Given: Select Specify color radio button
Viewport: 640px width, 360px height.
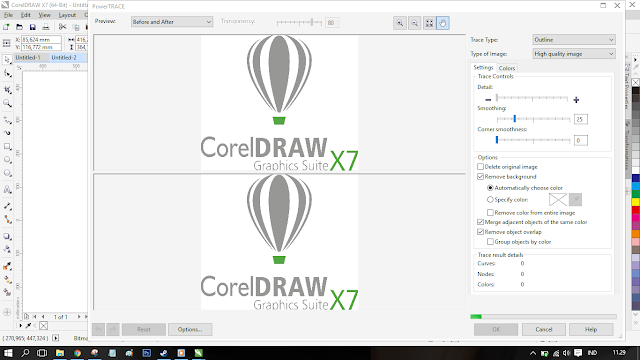Looking at the screenshot, I should coord(490,200).
